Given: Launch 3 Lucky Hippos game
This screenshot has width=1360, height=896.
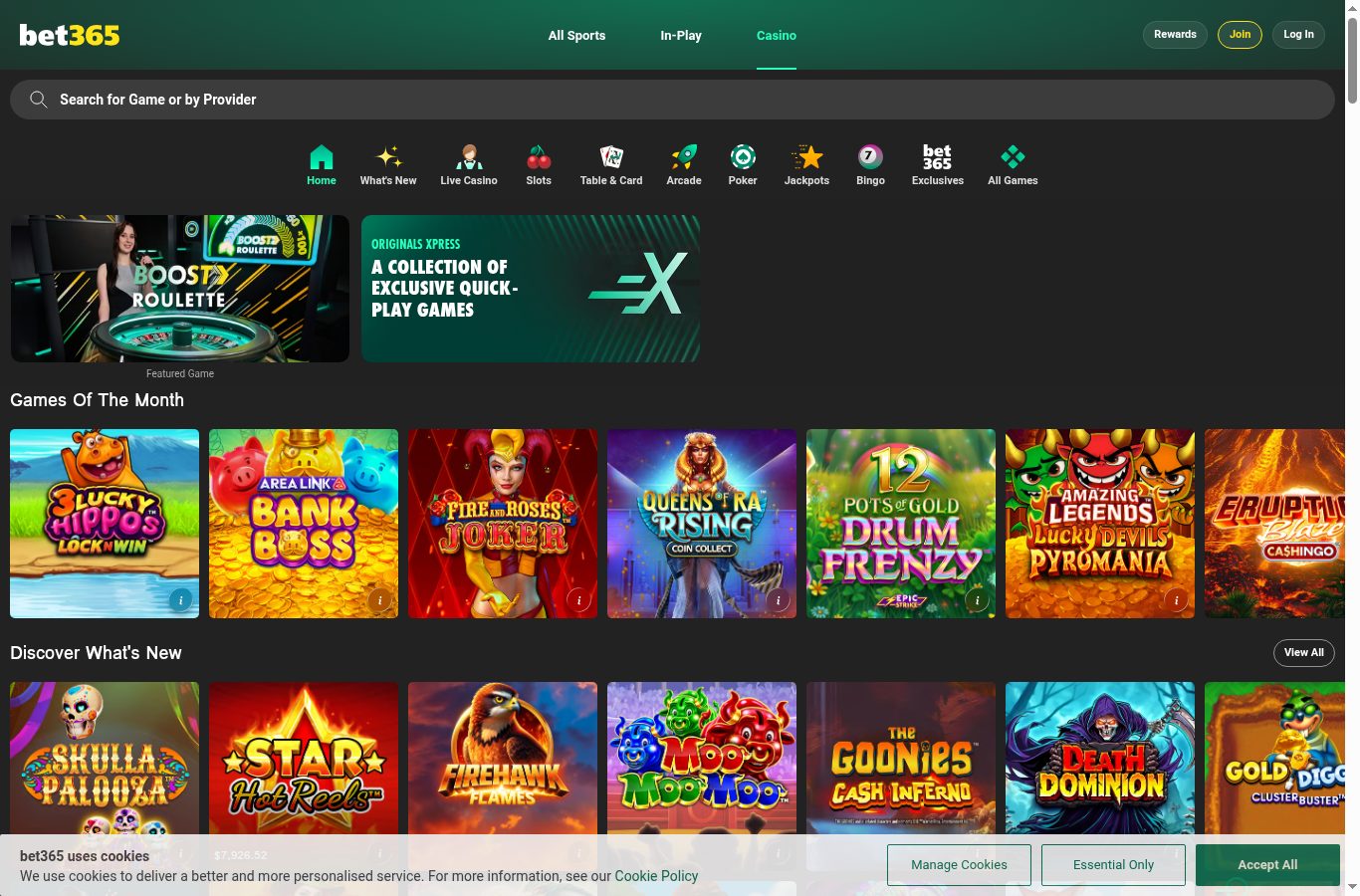Looking at the screenshot, I should click(105, 524).
